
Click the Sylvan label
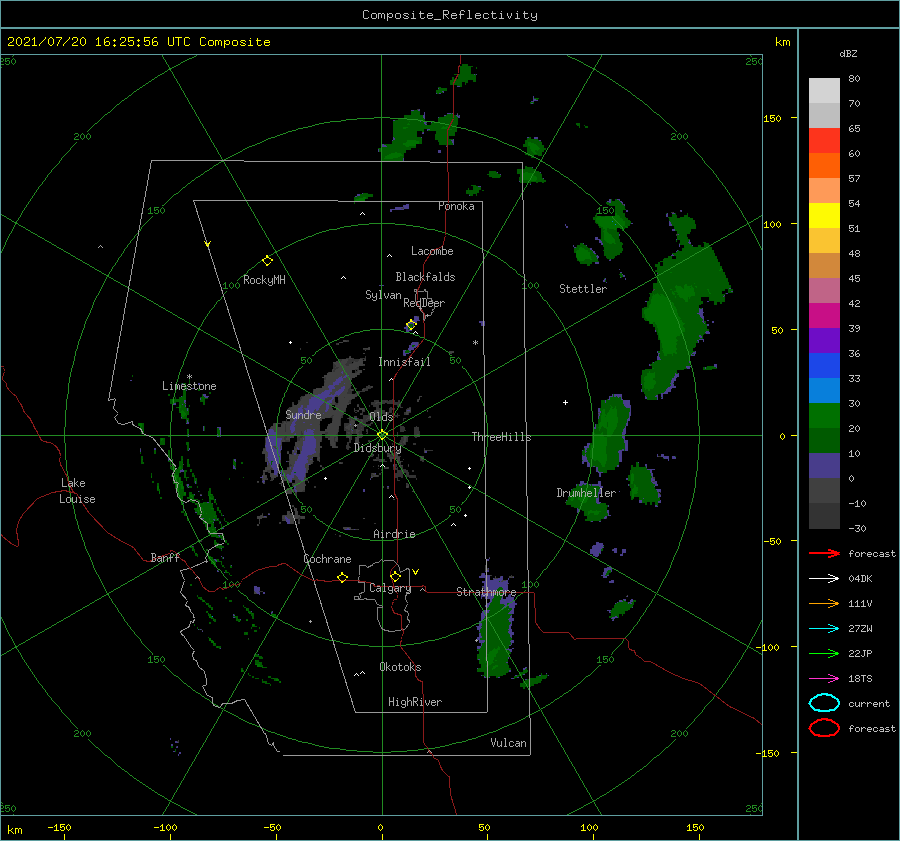pyautogui.click(x=383, y=295)
